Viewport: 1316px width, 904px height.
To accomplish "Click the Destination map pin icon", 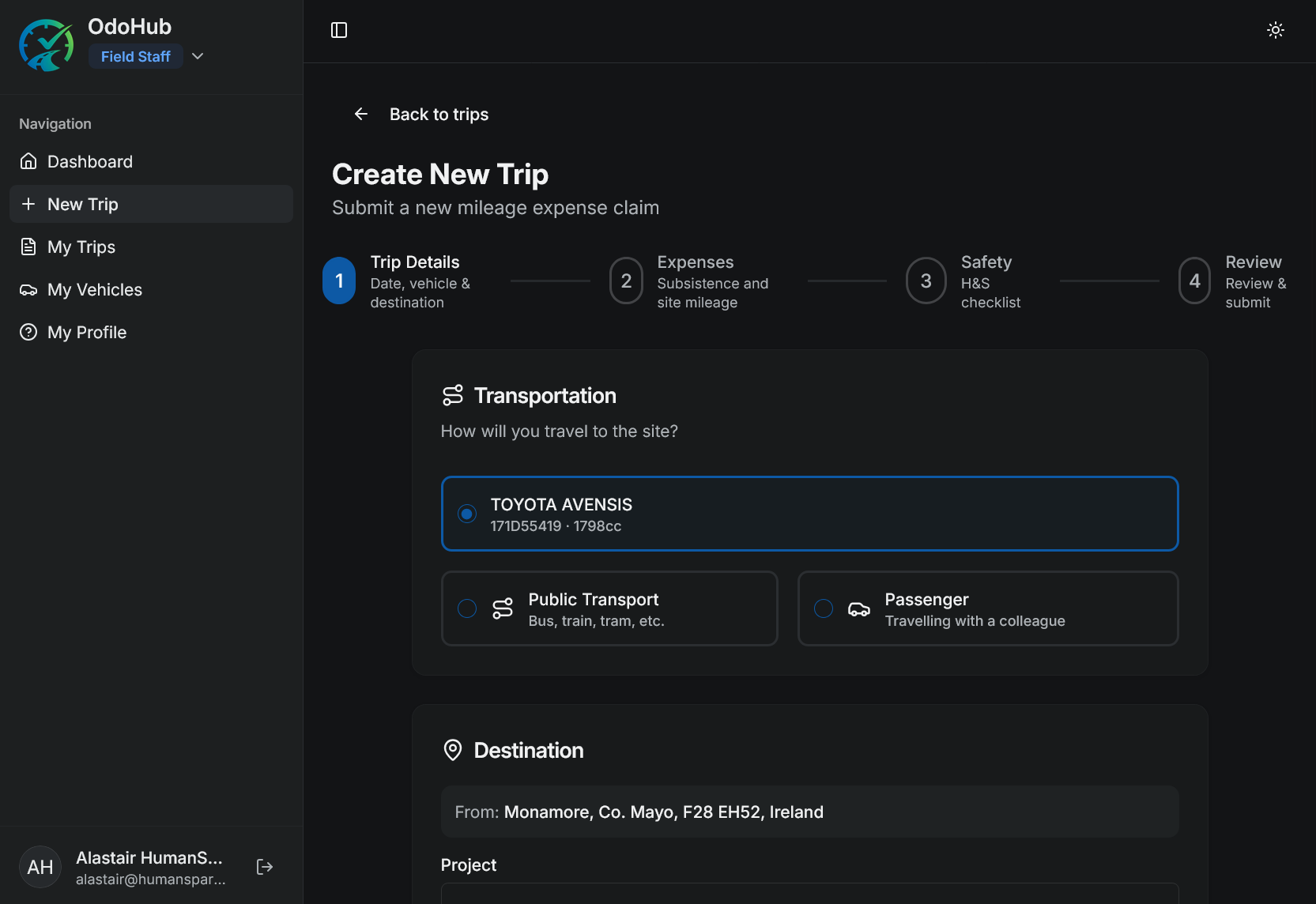I will click(453, 750).
